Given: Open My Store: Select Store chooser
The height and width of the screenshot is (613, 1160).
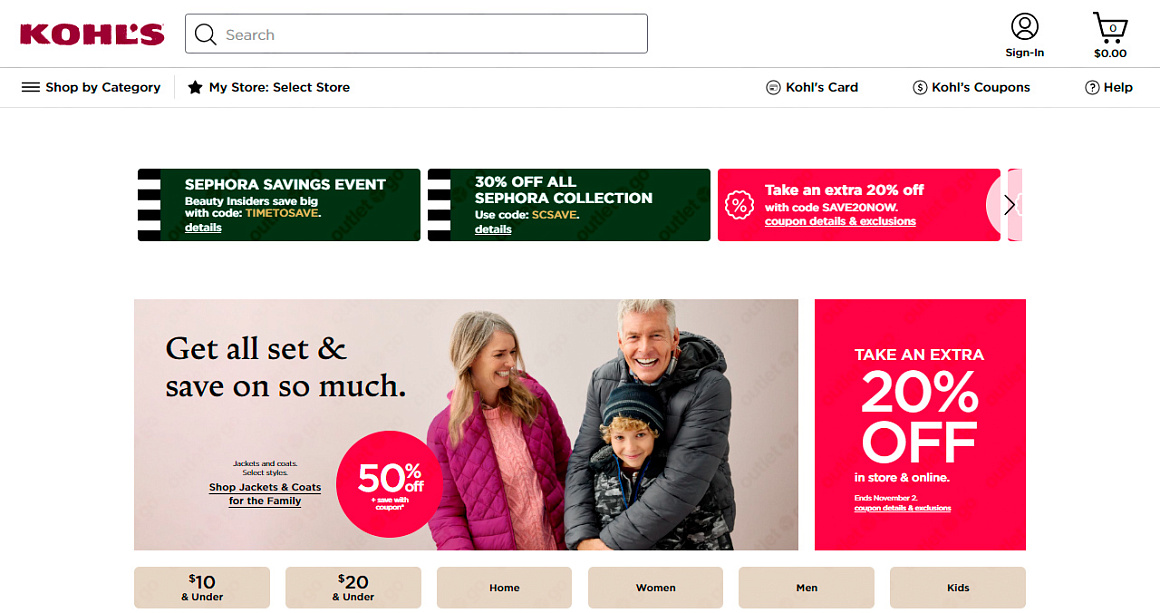Looking at the screenshot, I should coord(269,87).
